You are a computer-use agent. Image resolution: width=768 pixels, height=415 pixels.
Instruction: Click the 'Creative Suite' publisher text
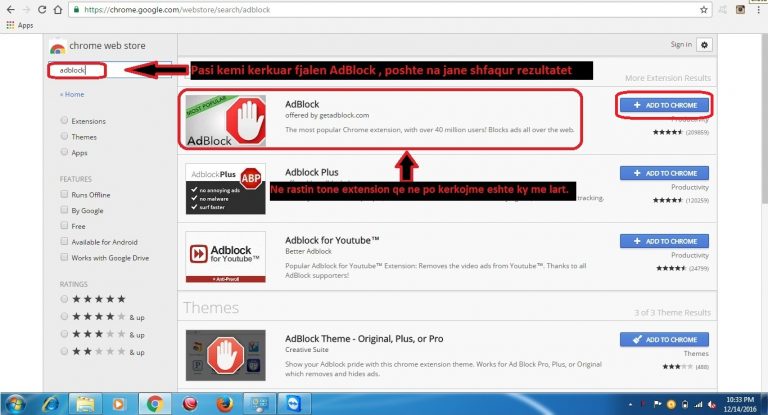(x=307, y=350)
